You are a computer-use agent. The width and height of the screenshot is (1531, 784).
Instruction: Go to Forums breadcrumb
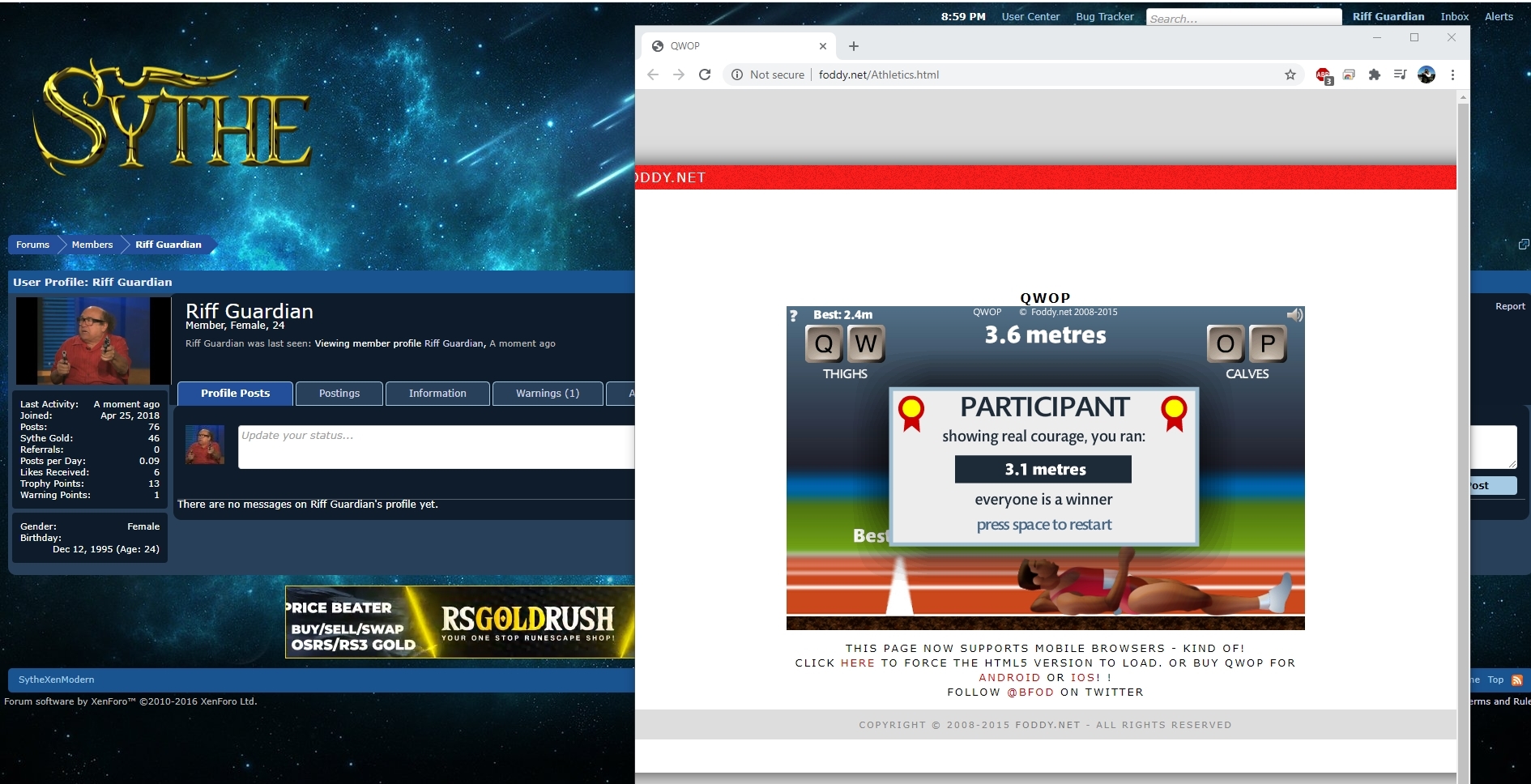point(32,245)
